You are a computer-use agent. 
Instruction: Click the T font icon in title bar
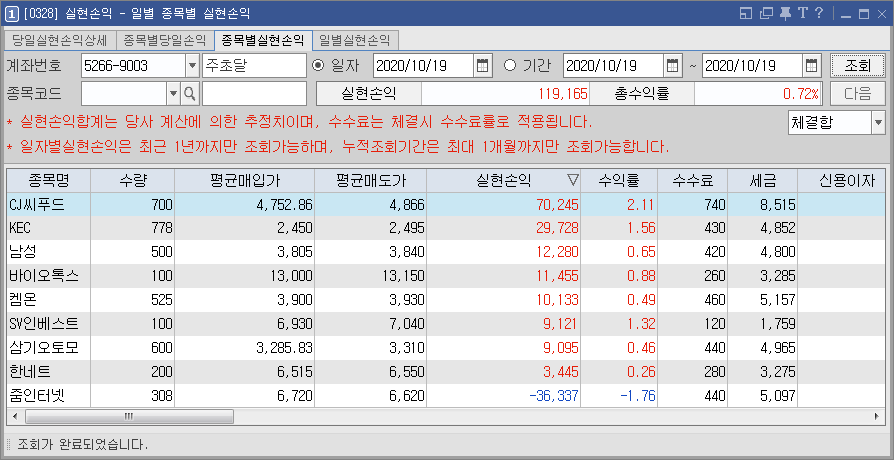point(803,13)
